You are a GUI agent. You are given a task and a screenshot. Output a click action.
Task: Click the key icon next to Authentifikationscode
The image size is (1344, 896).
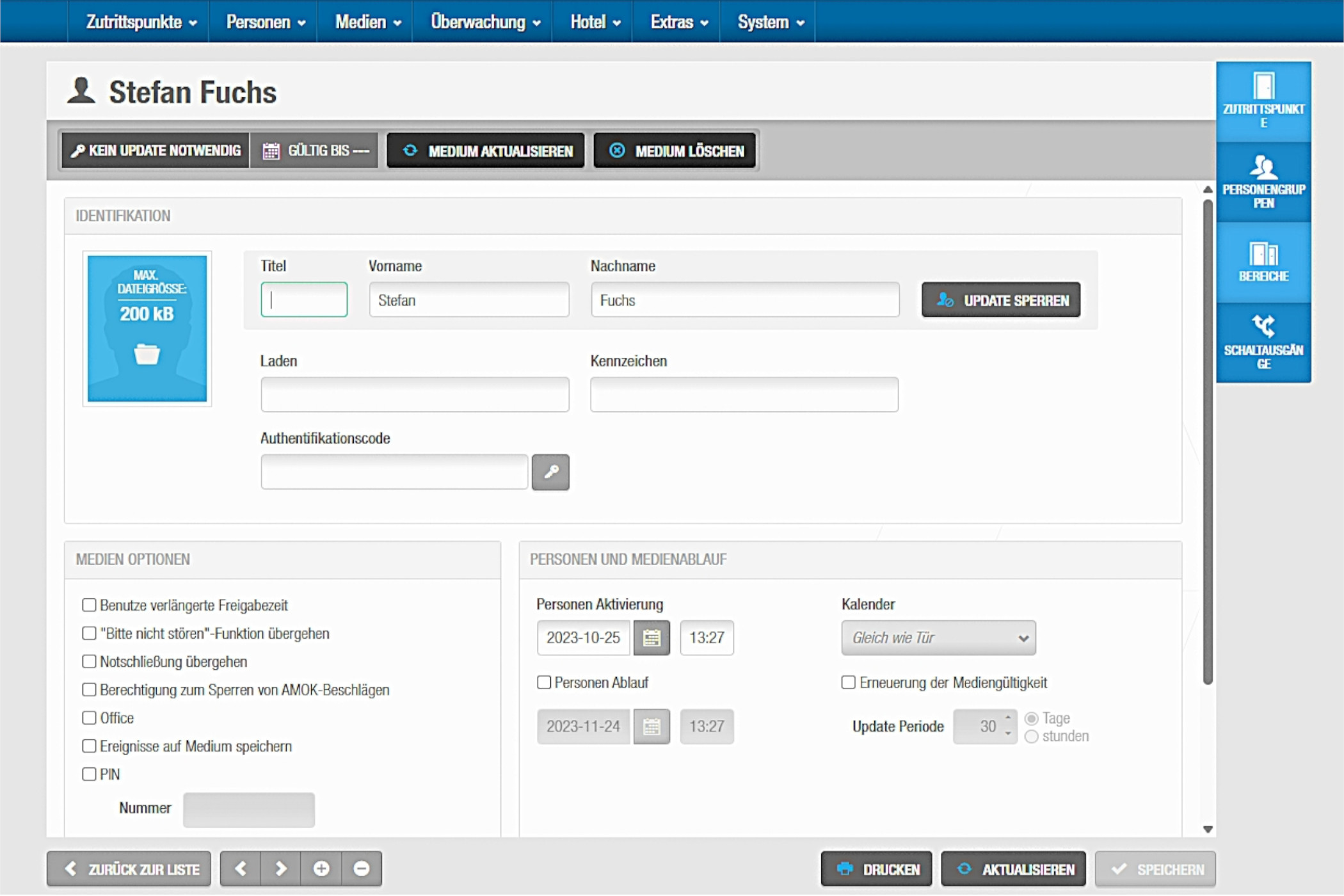tap(550, 472)
